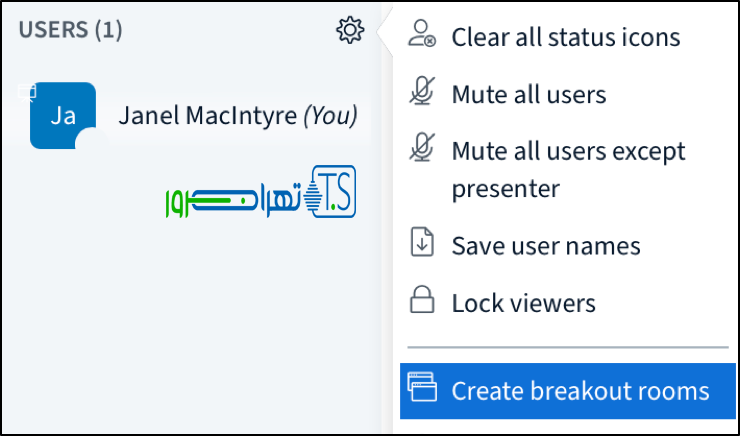The height and width of the screenshot is (436, 740).
Task: Click the USERS (1) header
Action: pos(70,30)
